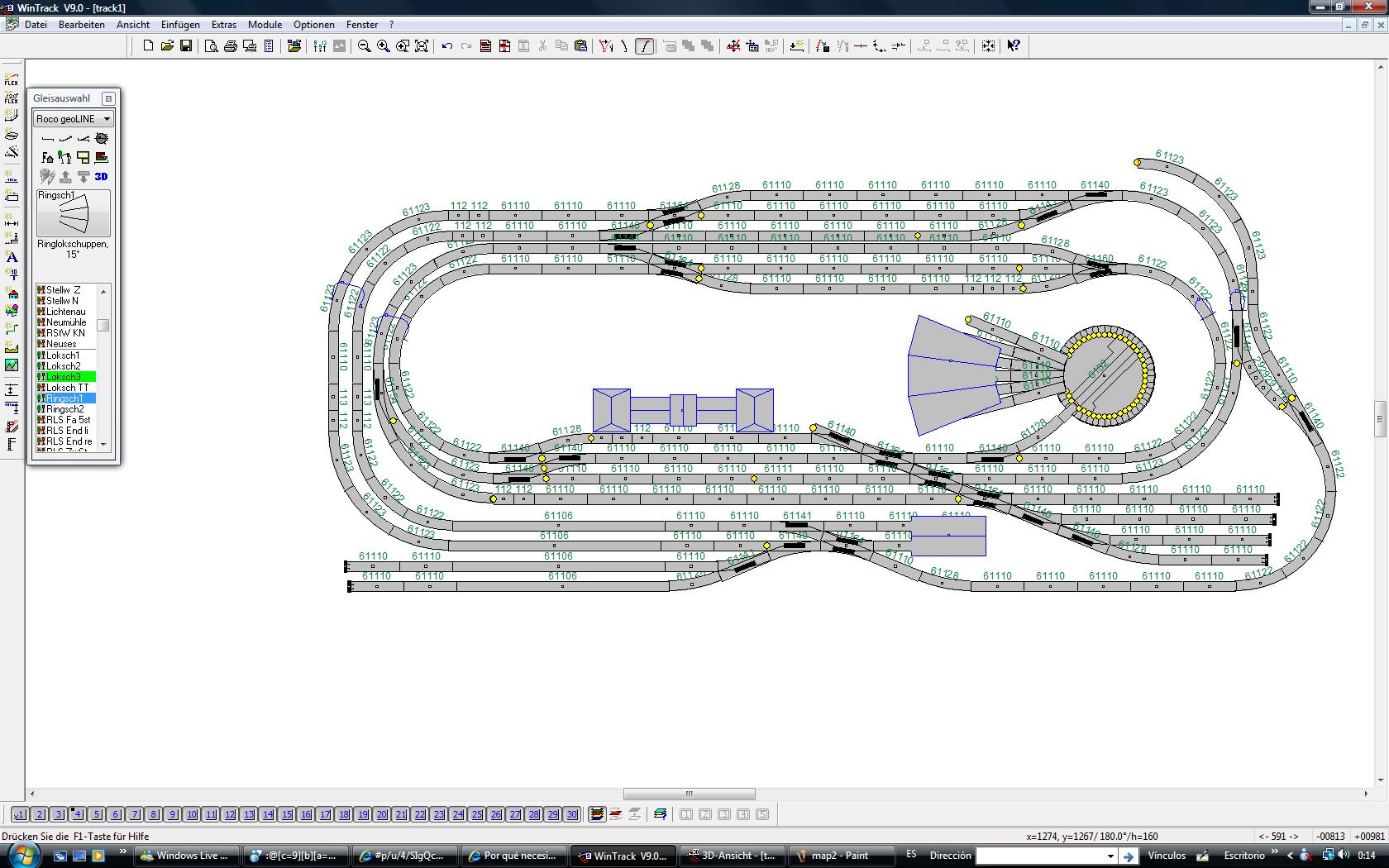Open the Module menu
Image resolution: width=1389 pixels, height=868 pixels.
(x=265, y=24)
